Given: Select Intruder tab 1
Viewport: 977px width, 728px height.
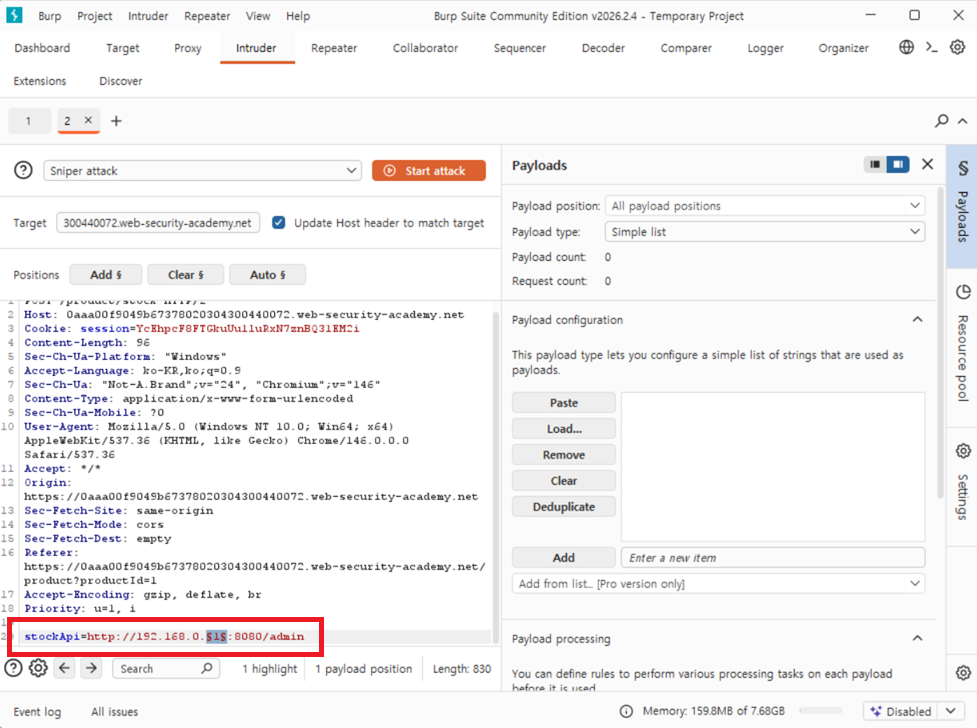Looking at the screenshot, I should coord(29,121).
